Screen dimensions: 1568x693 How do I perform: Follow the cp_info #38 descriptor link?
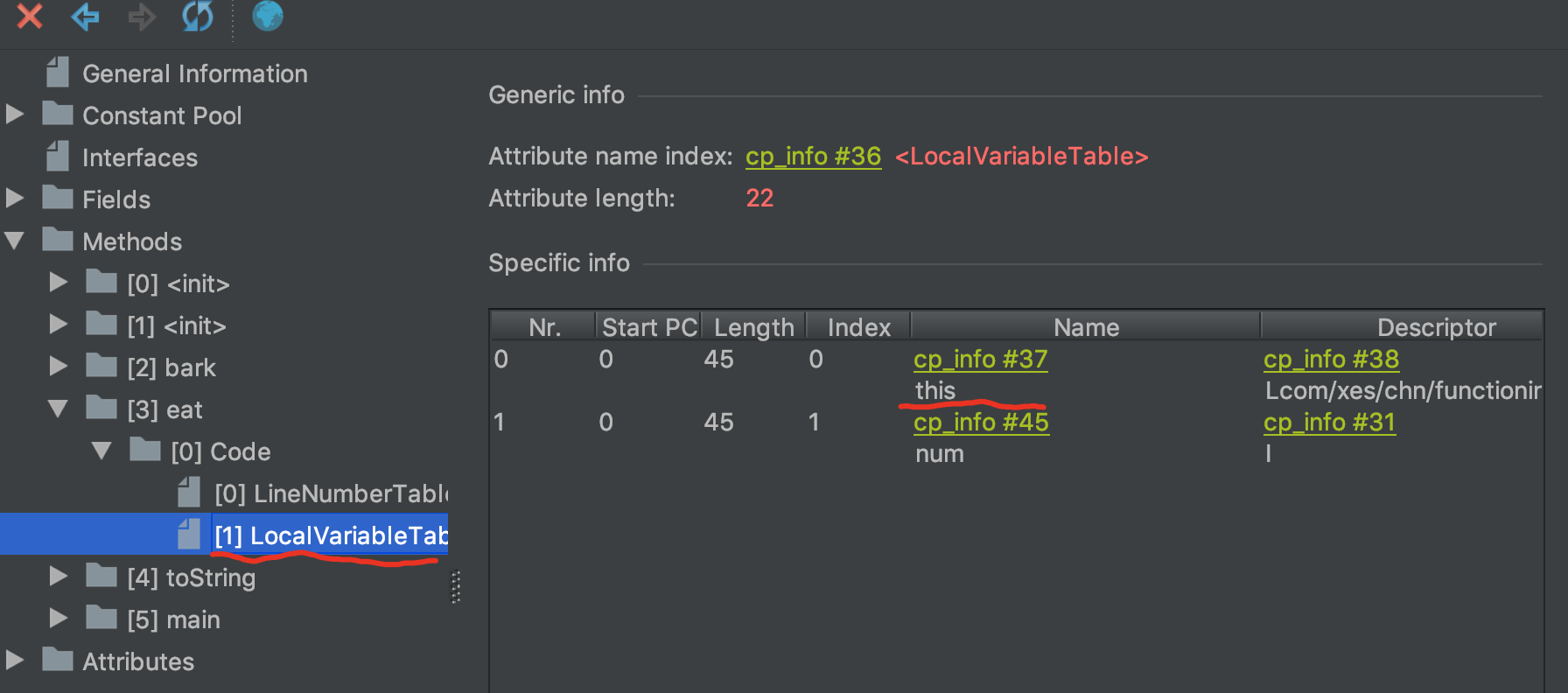point(1331,360)
